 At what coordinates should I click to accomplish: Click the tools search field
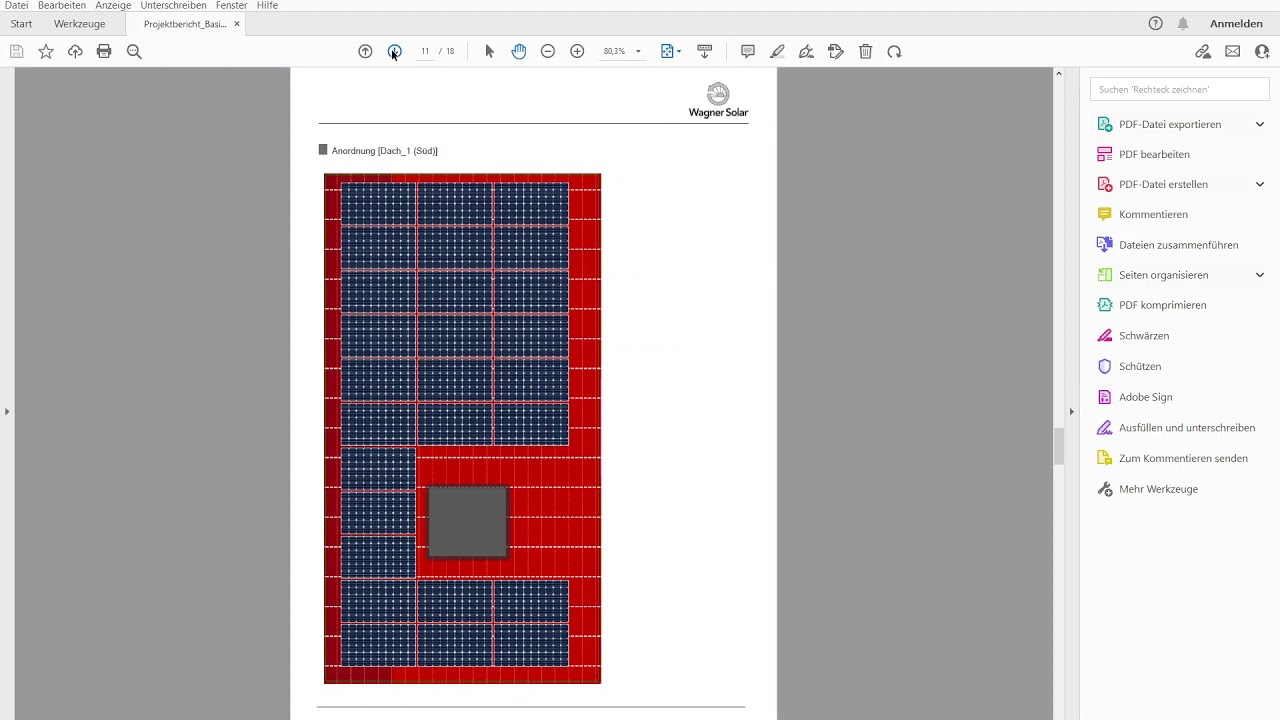click(x=1179, y=89)
